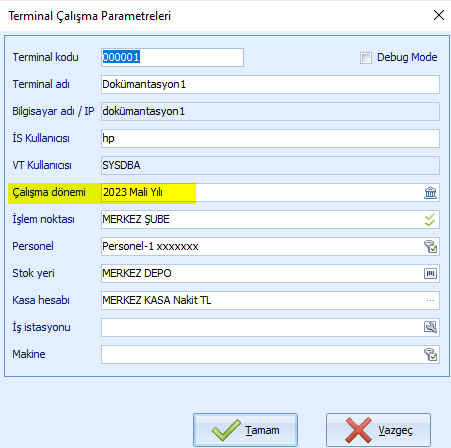The height and width of the screenshot is (448, 451).
Task: Confirm with the Tamam button
Action: point(245,430)
